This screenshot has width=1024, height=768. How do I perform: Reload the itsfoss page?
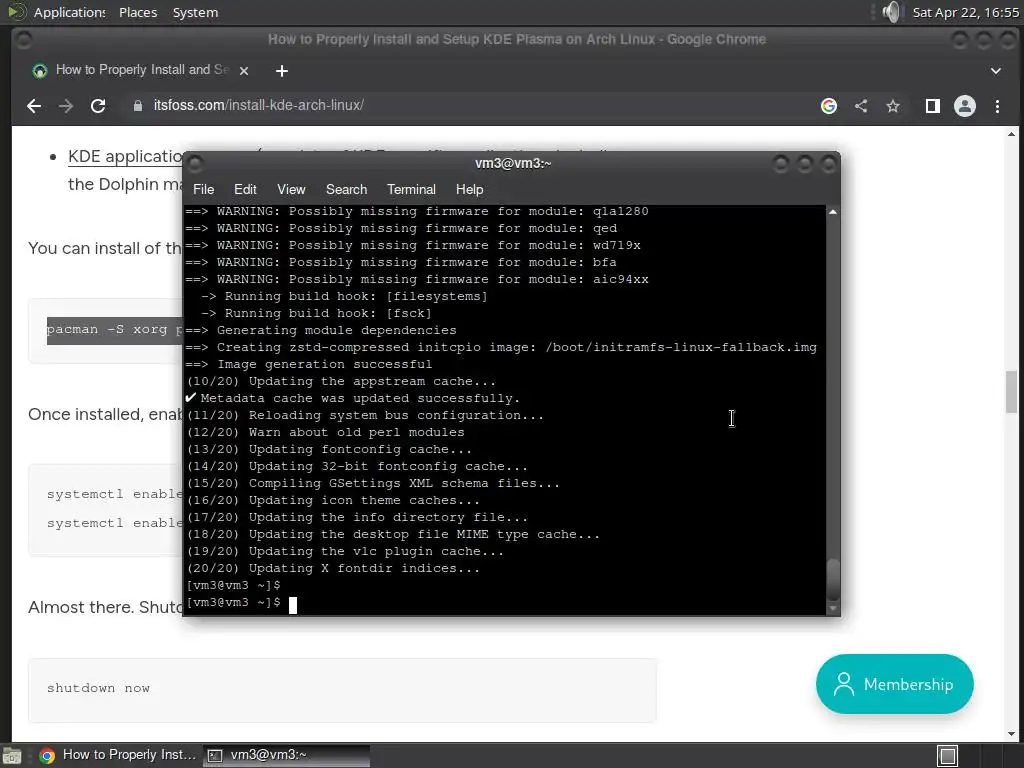98,106
